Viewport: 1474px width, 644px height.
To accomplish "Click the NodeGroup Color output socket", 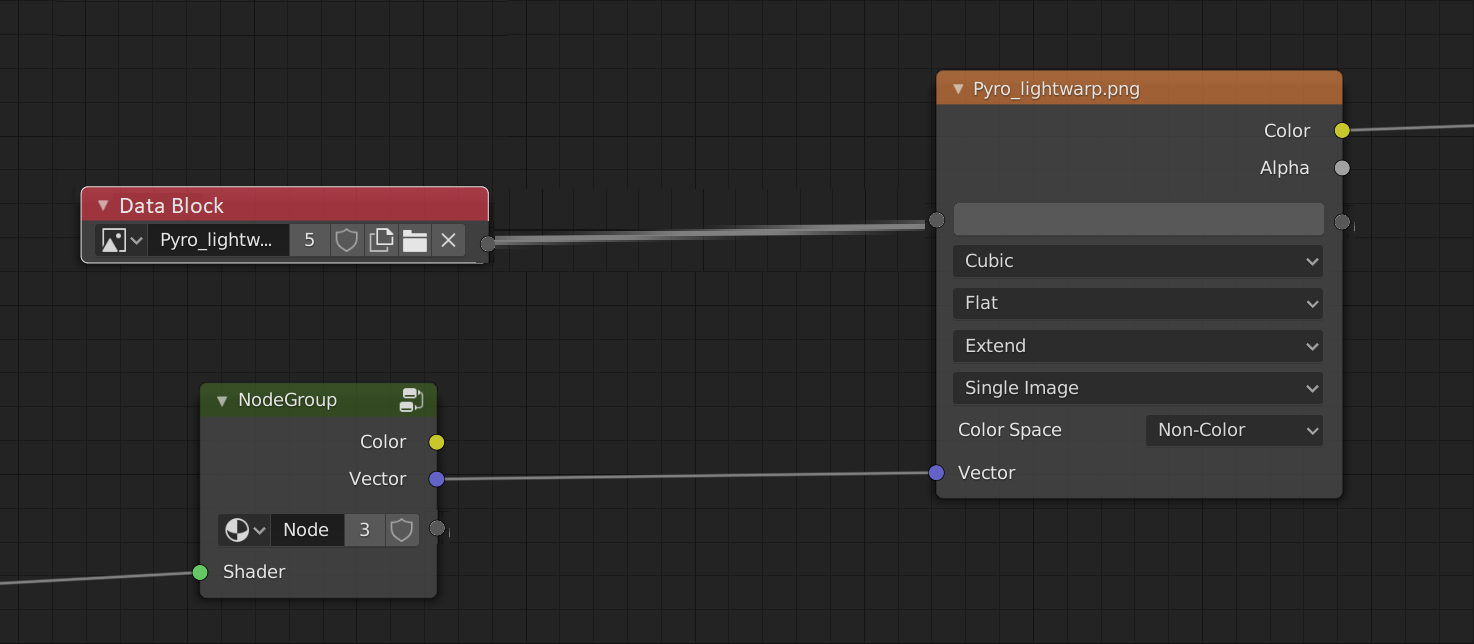I will click(x=436, y=442).
